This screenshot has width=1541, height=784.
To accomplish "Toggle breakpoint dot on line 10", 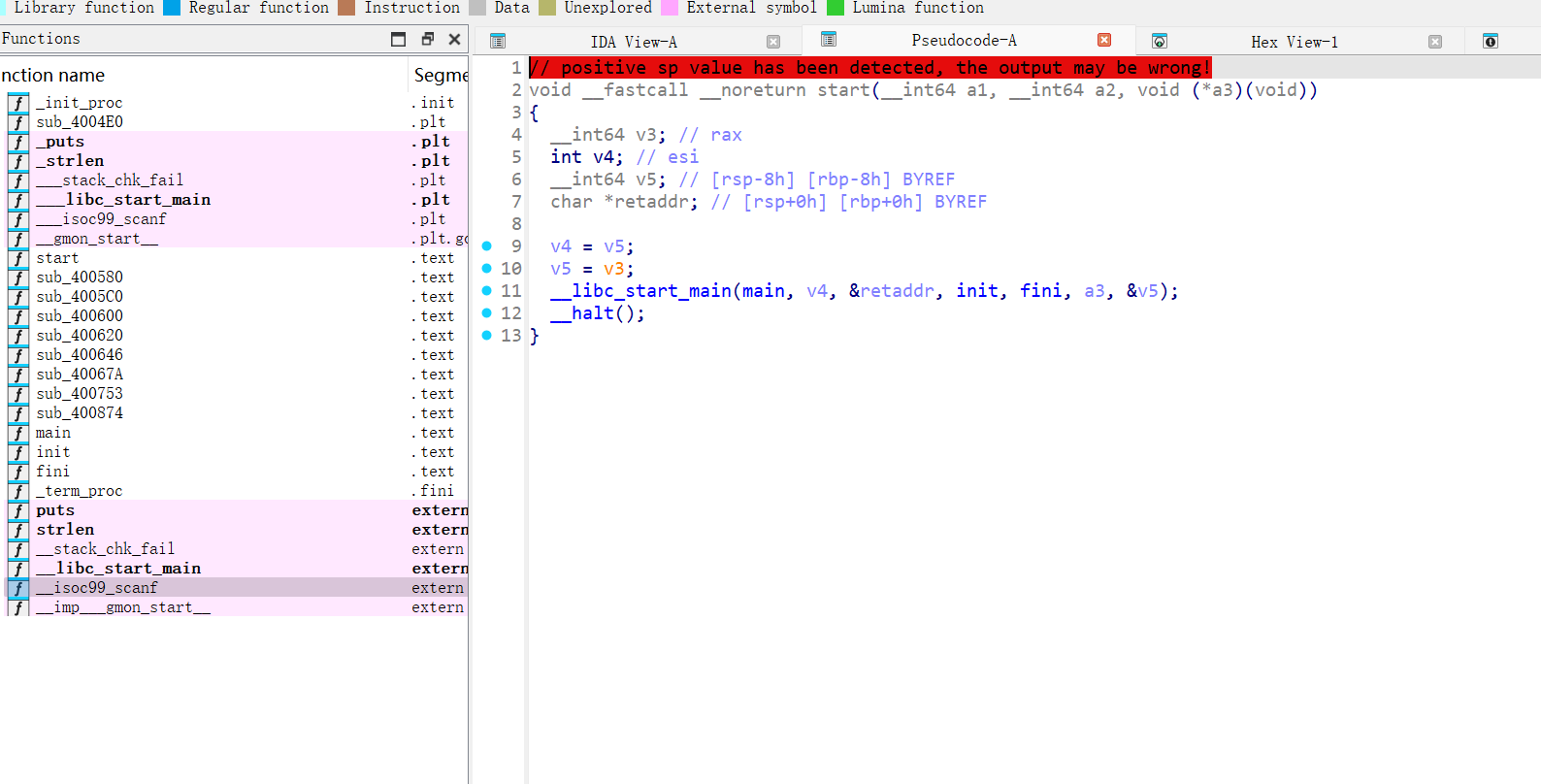I will tap(487, 269).
